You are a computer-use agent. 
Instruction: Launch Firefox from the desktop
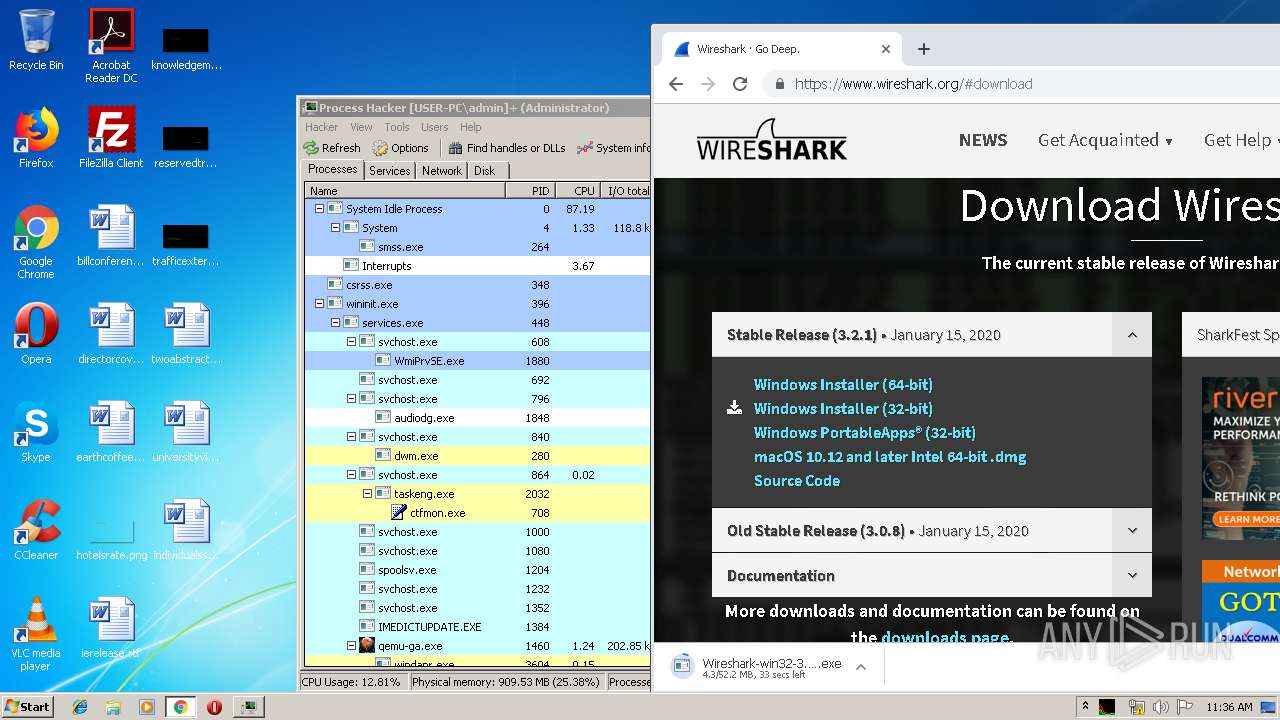(36, 138)
